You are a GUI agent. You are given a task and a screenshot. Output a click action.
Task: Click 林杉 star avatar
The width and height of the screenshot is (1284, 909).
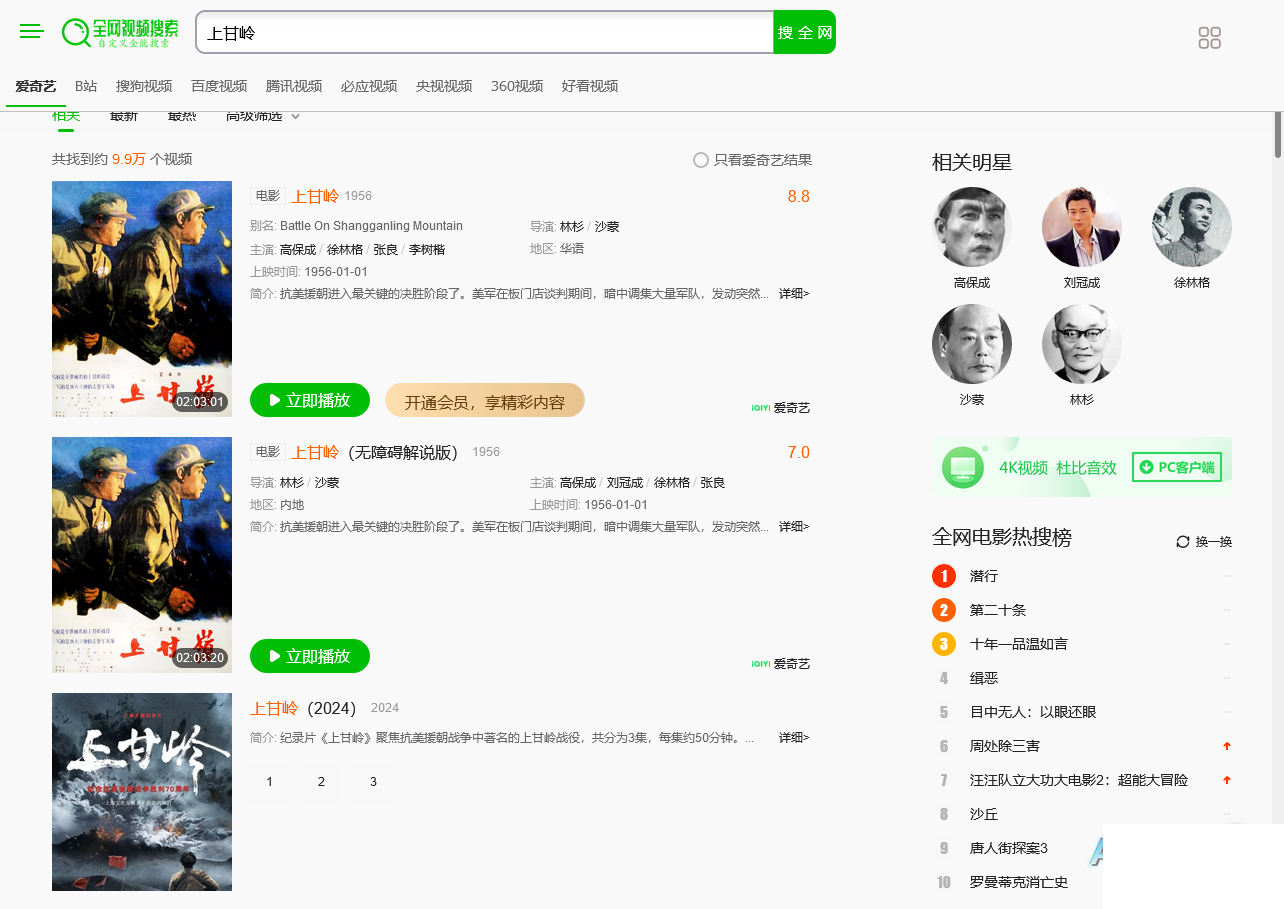coord(1082,344)
